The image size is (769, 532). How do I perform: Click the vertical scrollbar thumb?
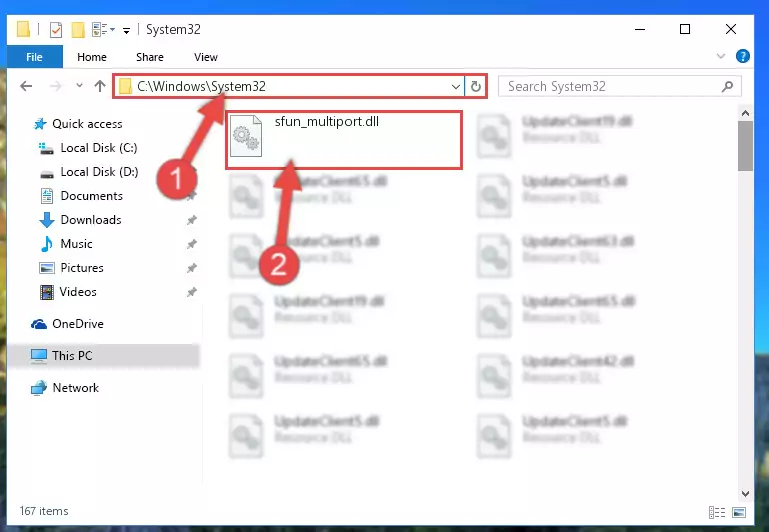(x=745, y=146)
